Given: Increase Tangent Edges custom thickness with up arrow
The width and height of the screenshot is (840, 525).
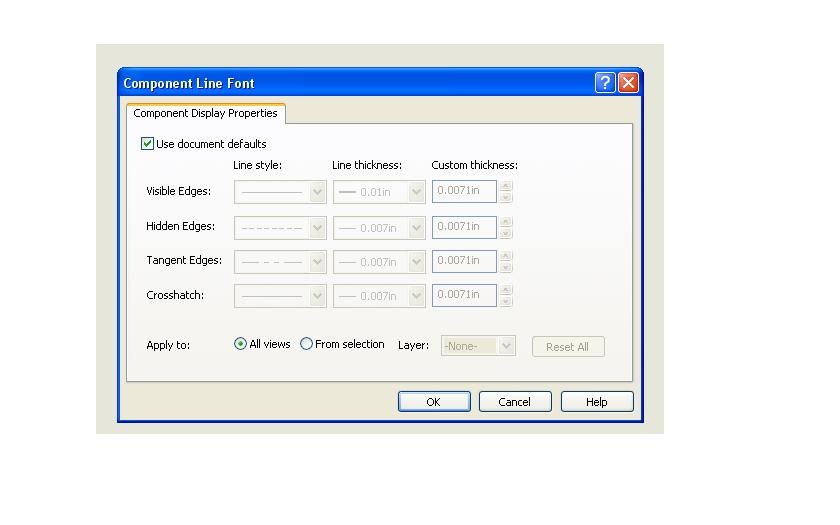Looking at the screenshot, I should pos(506,256).
